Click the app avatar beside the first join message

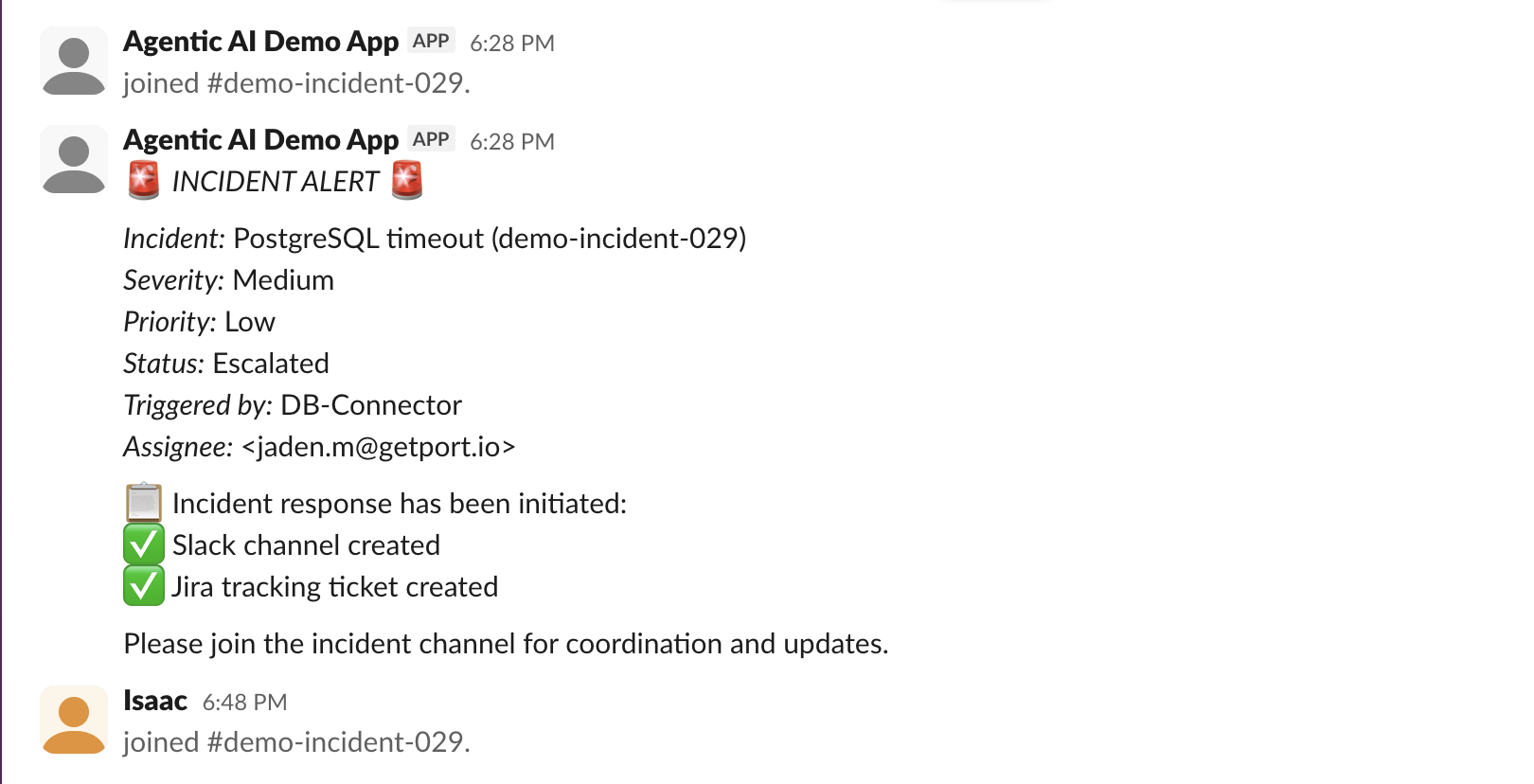click(x=74, y=62)
